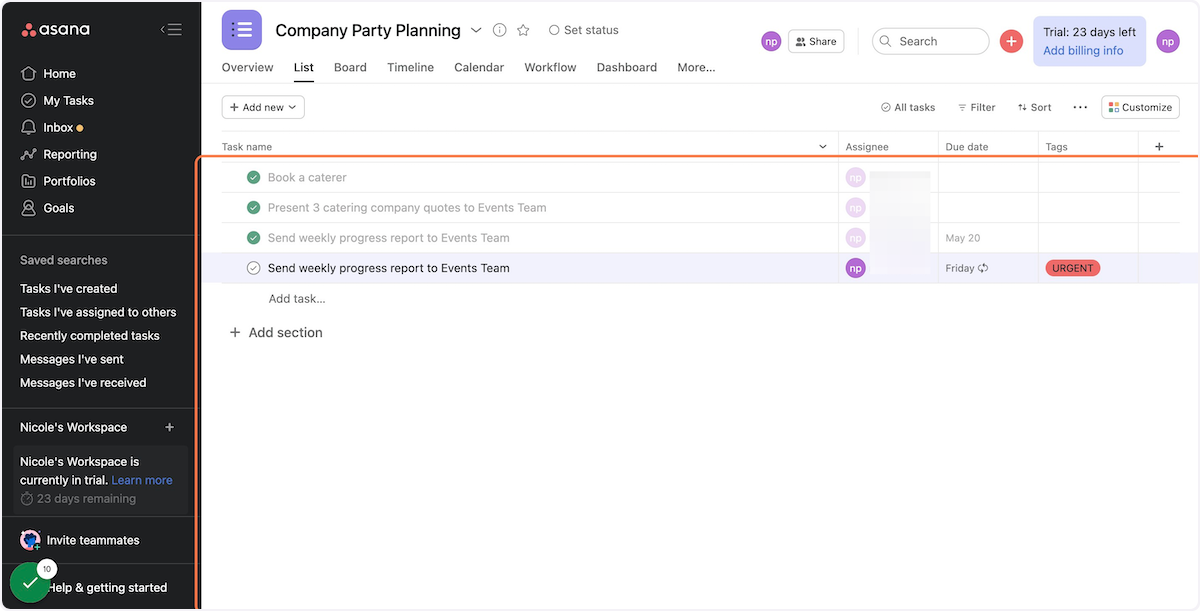Click the red URGENT tag
Image resolution: width=1200 pixels, height=611 pixels.
1073,268
